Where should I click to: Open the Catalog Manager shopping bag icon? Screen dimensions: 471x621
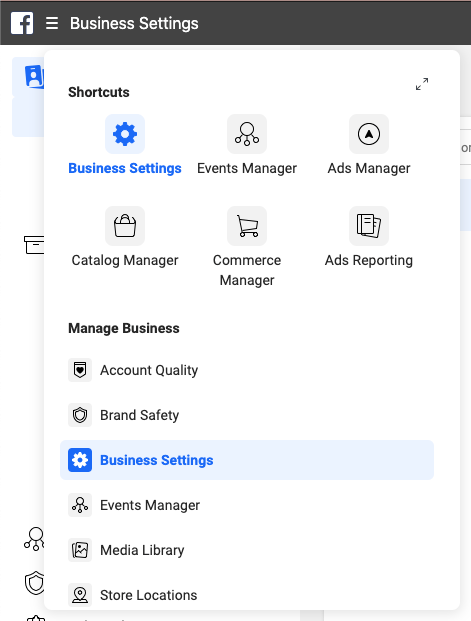pos(125,226)
